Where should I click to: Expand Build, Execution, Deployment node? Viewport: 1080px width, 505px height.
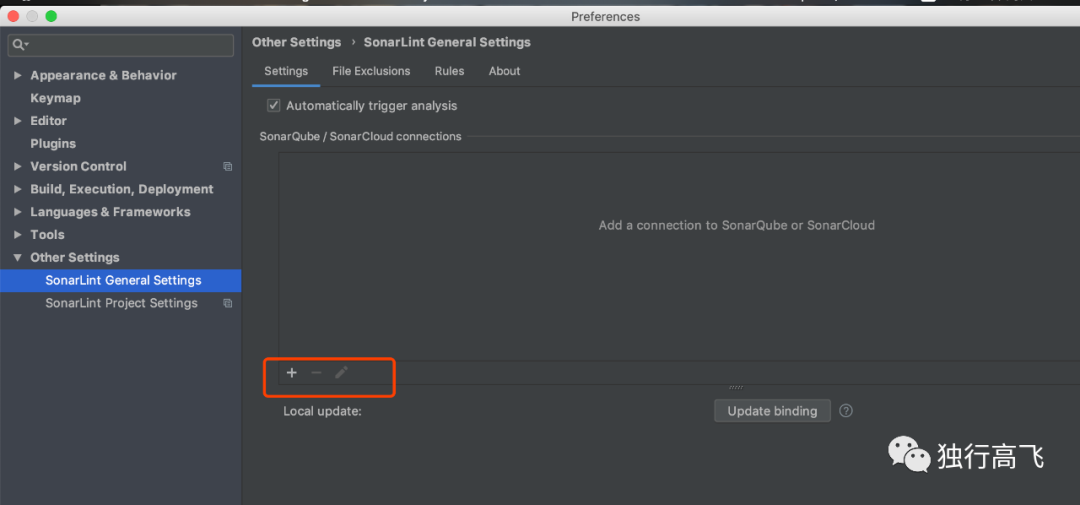coord(17,189)
